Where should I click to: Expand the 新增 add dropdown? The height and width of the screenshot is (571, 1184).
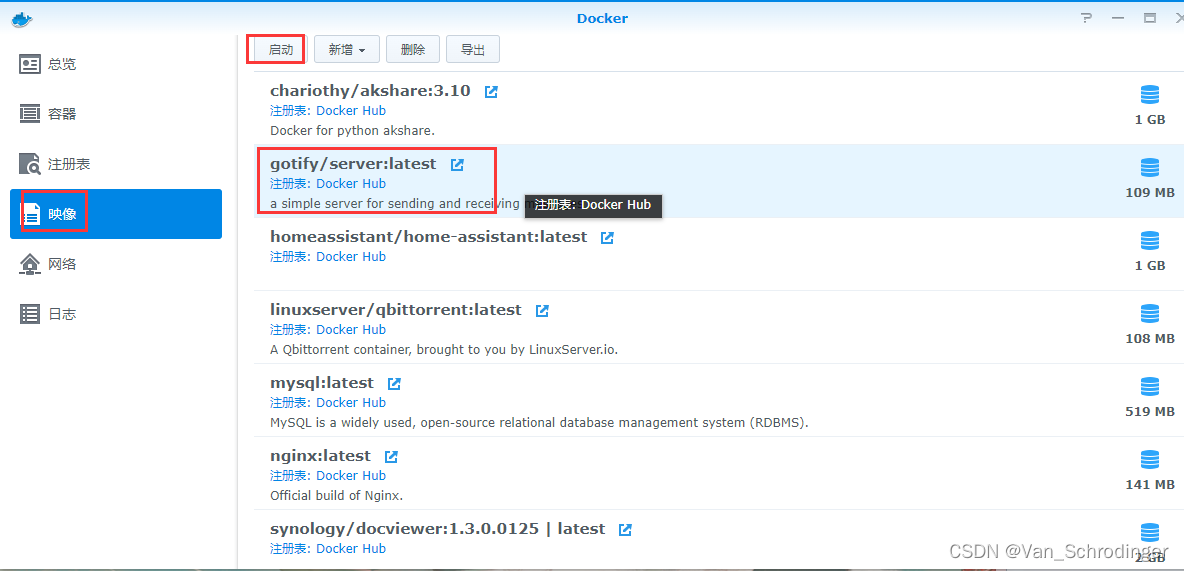click(x=347, y=50)
